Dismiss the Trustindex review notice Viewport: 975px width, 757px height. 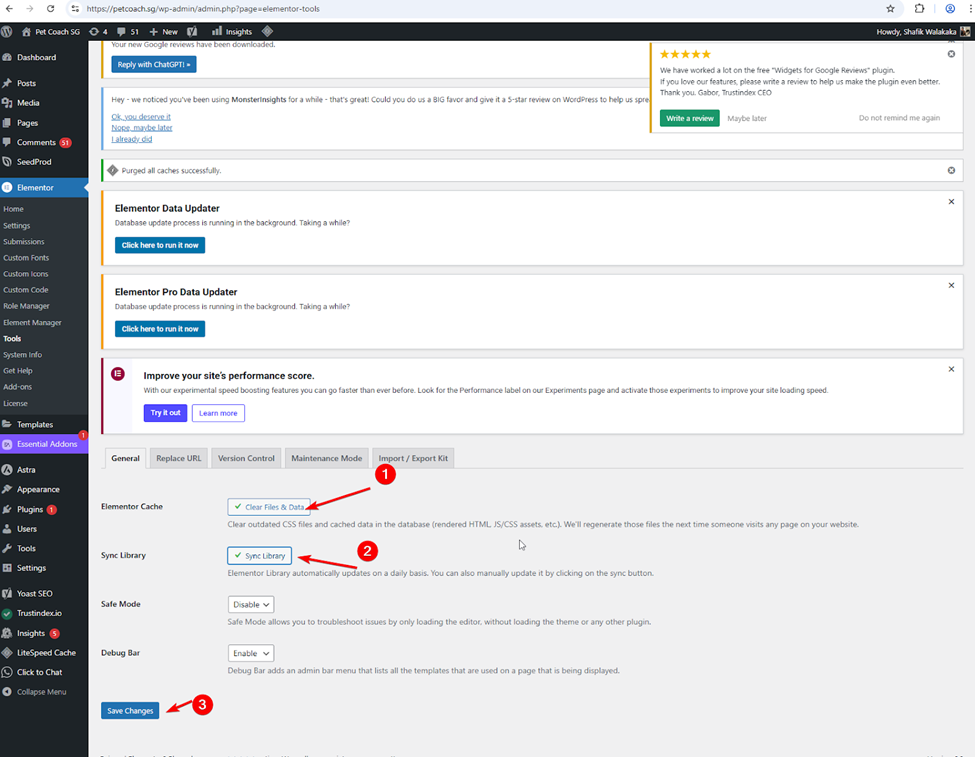click(951, 54)
